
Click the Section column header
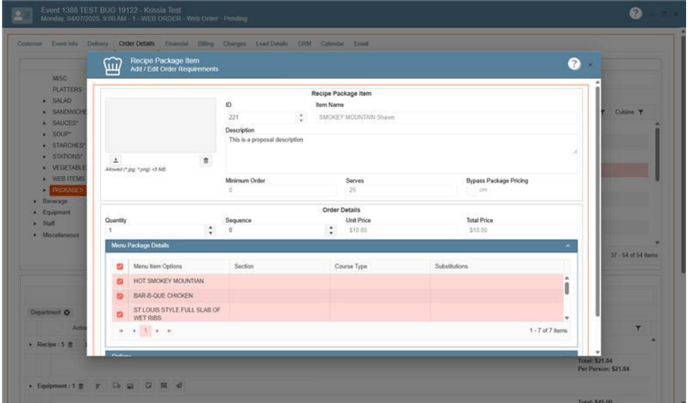coord(244,266)
